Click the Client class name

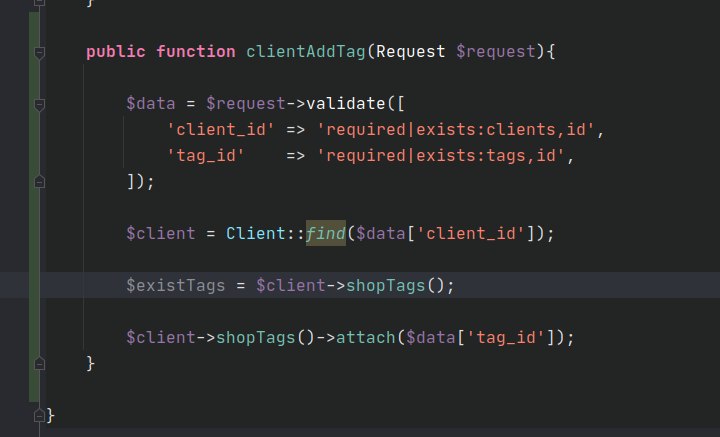tap(256, 234)
